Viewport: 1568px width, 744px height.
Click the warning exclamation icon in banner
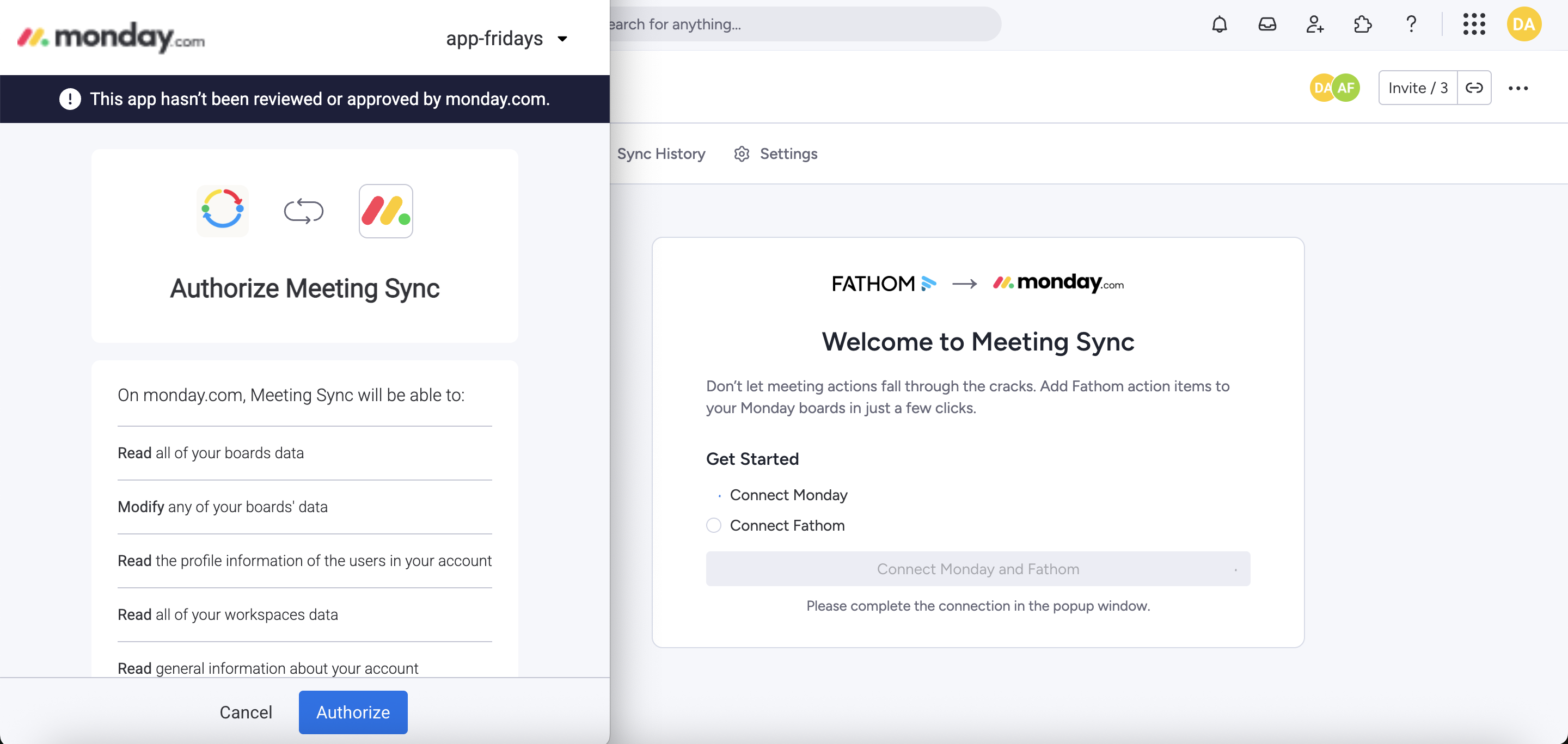[70, 99]
